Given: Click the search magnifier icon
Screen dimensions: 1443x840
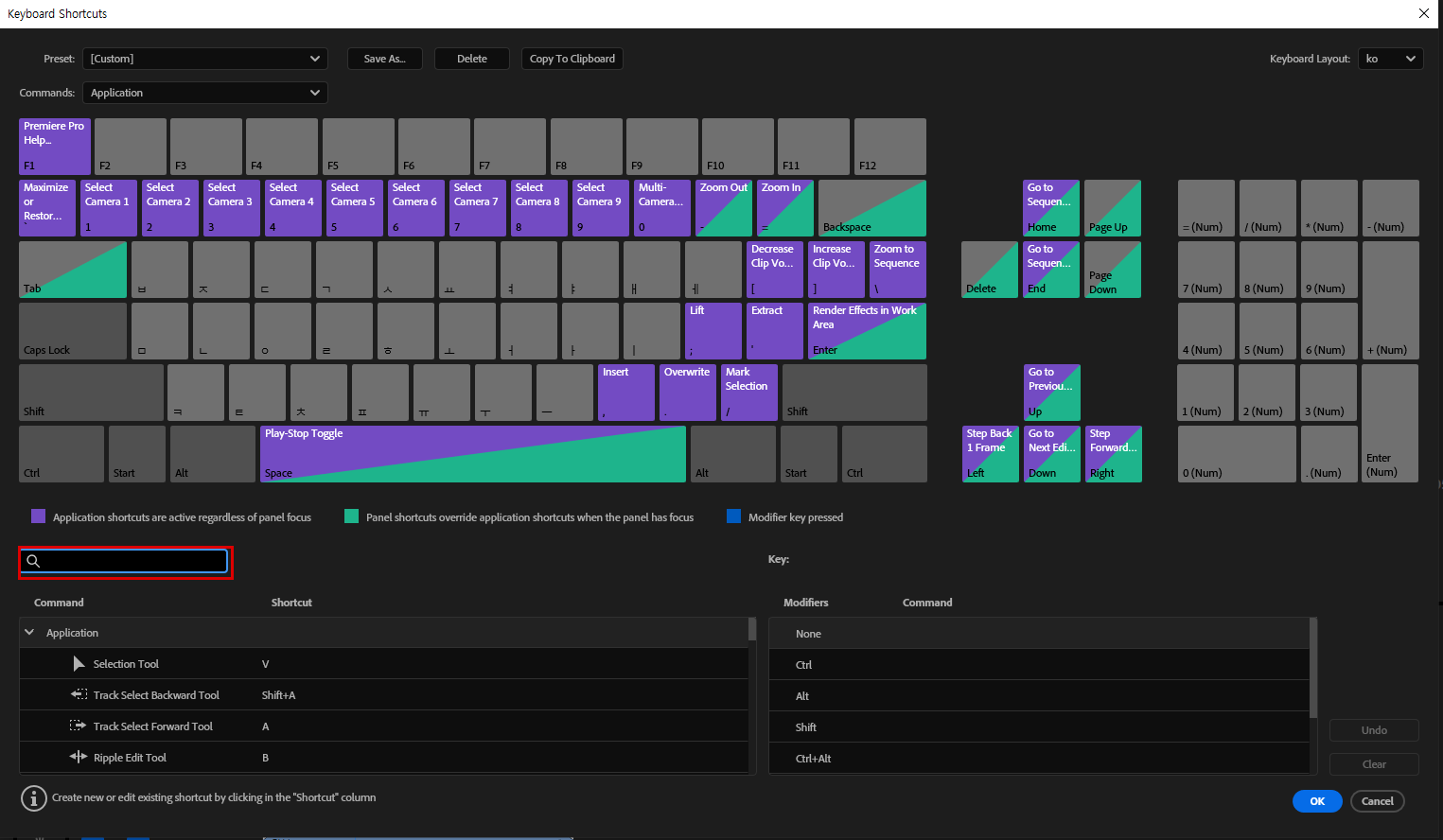Looking at the screenshot, I should [33, 561].
